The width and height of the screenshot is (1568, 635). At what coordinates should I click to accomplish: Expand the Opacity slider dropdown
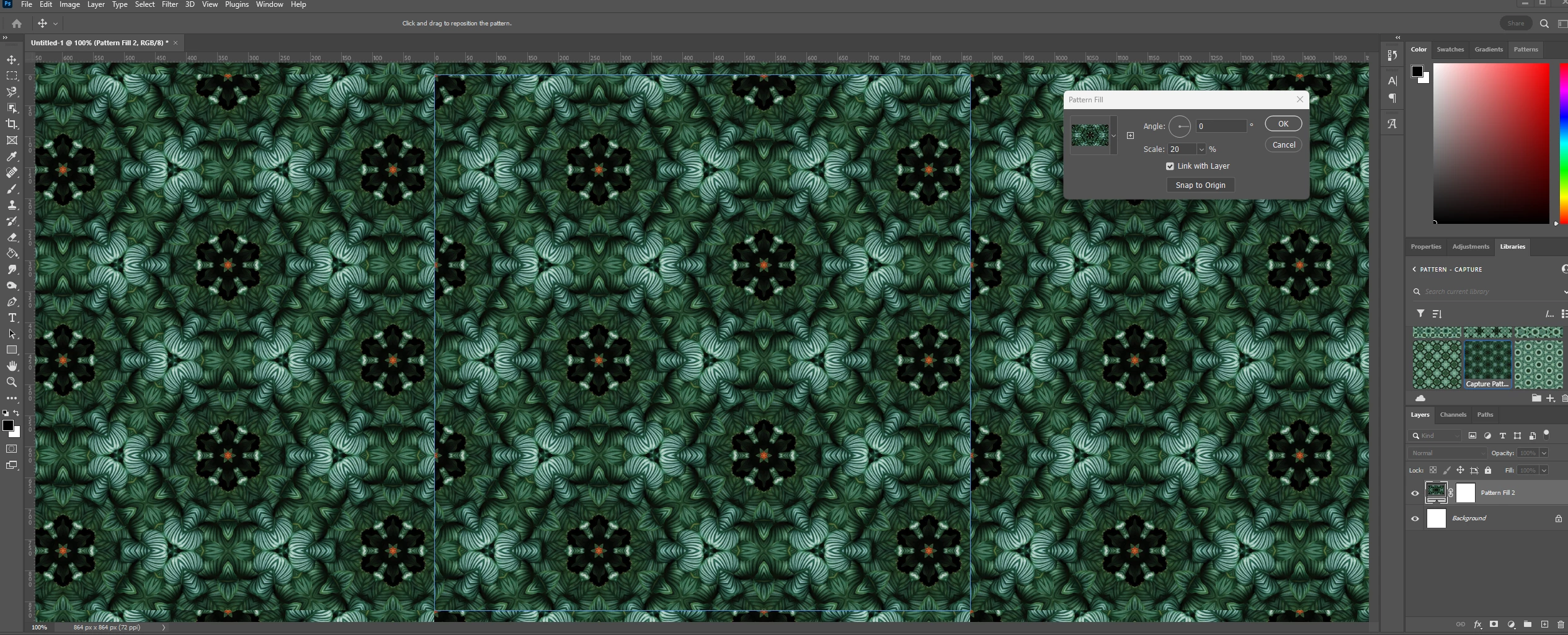pos(1543,453)
